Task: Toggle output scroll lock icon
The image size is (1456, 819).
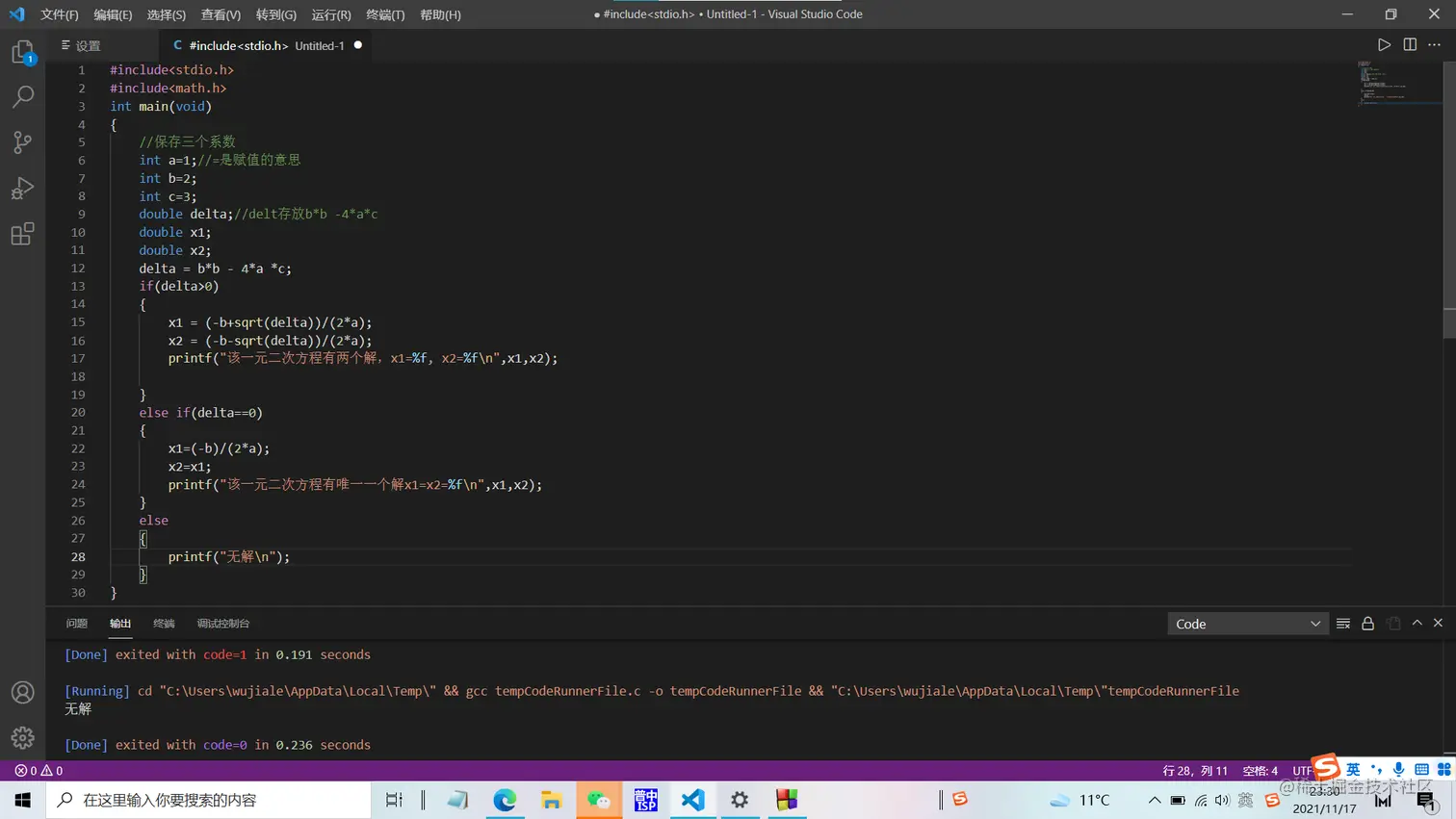Action: 1367,624
